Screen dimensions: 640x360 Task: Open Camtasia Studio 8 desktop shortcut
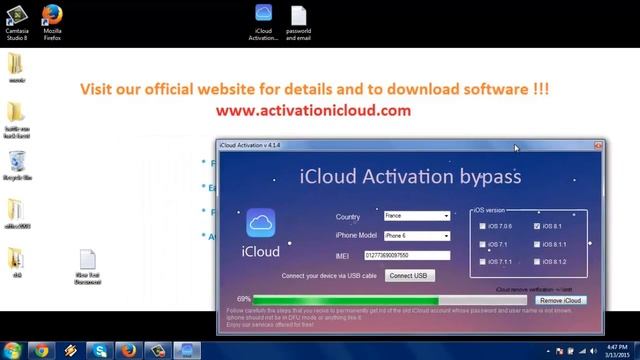tap(17, 22)
